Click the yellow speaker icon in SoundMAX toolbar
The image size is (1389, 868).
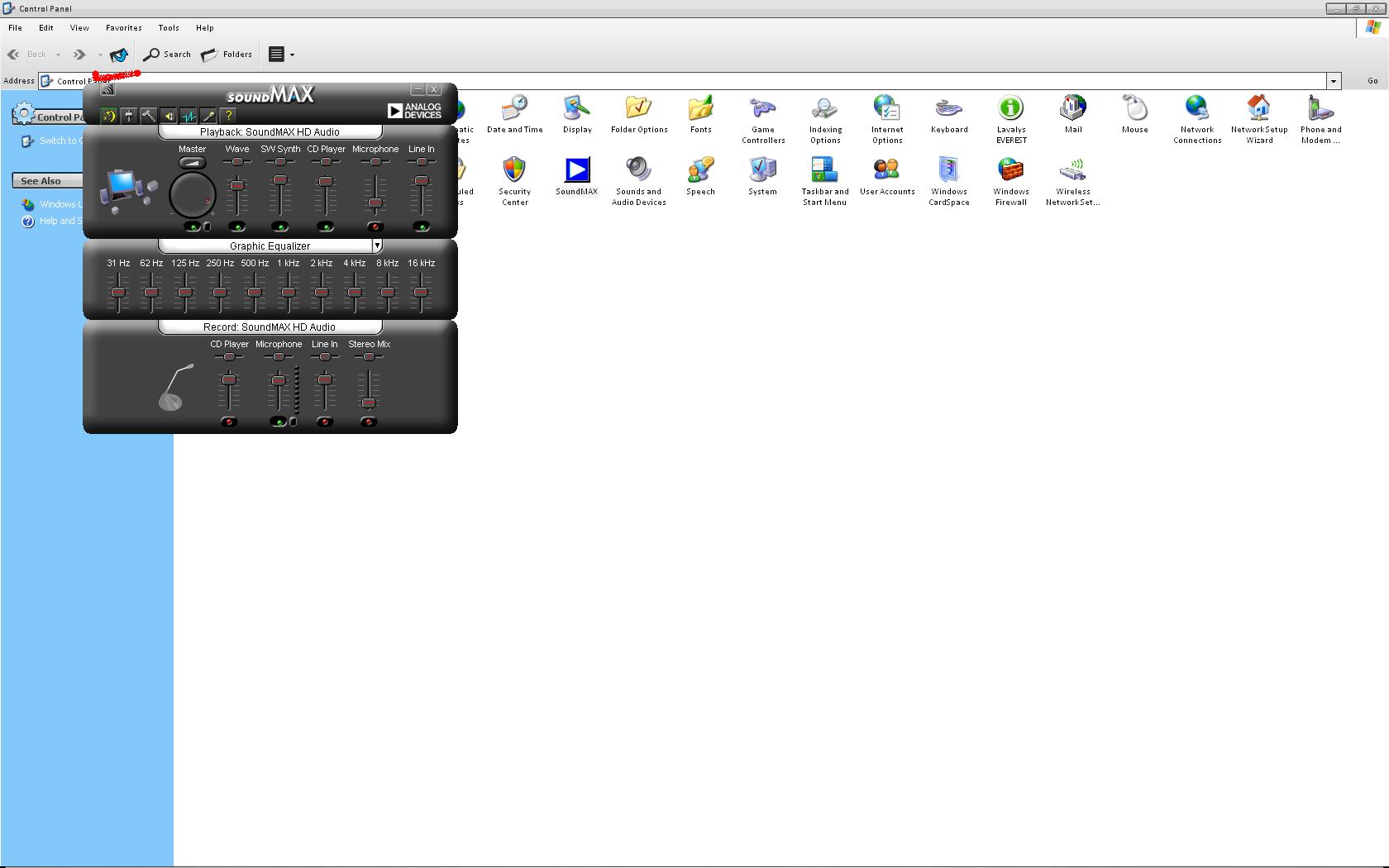pyautogui.click(x=169, y=117)
